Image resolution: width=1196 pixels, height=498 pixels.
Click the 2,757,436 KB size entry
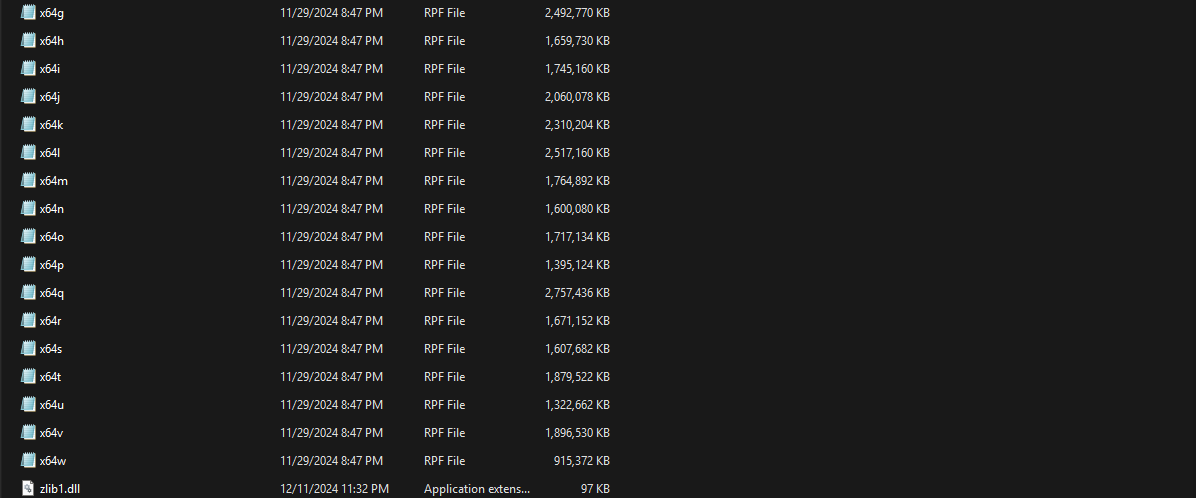pyautogui.click(x=577, y=293)
